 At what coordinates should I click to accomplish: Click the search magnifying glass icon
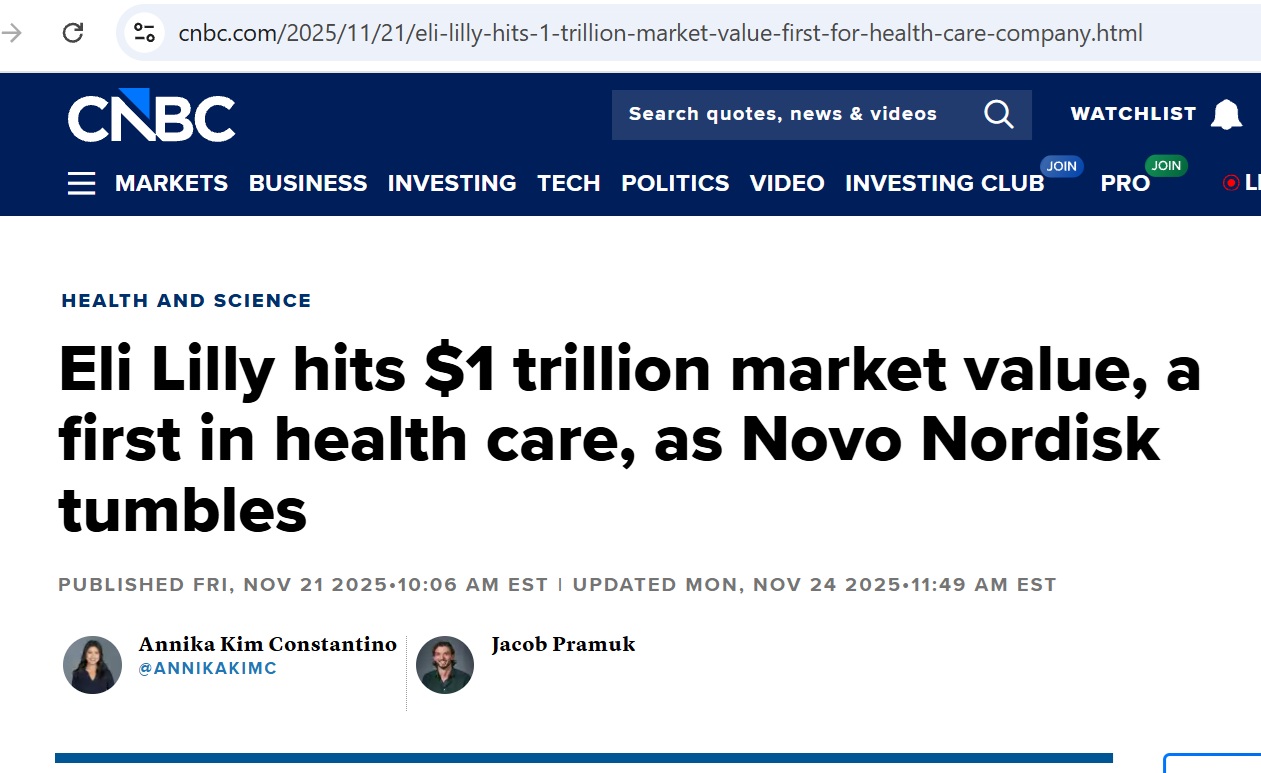(999, 114)
